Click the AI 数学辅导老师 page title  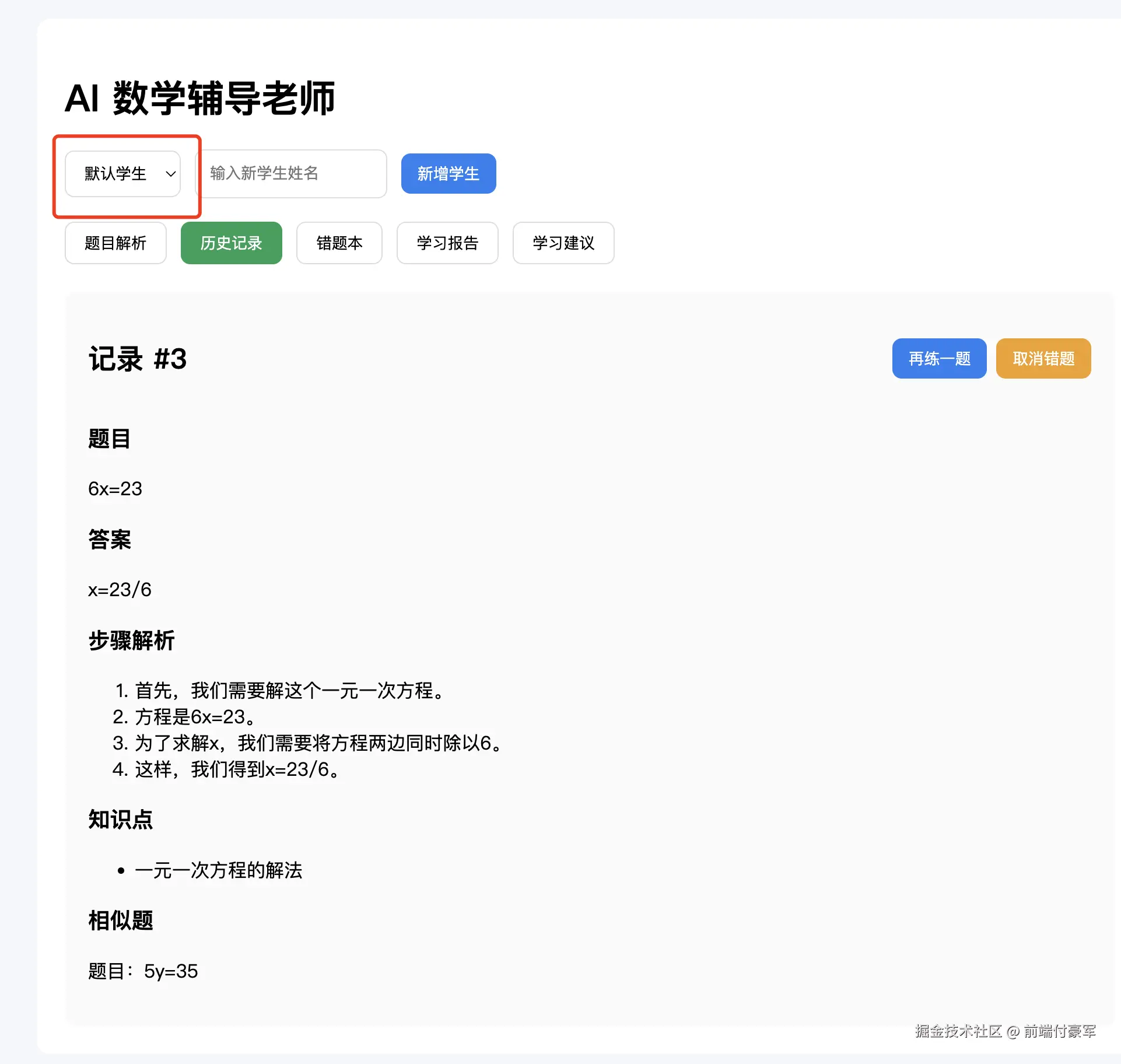[199, 98]
